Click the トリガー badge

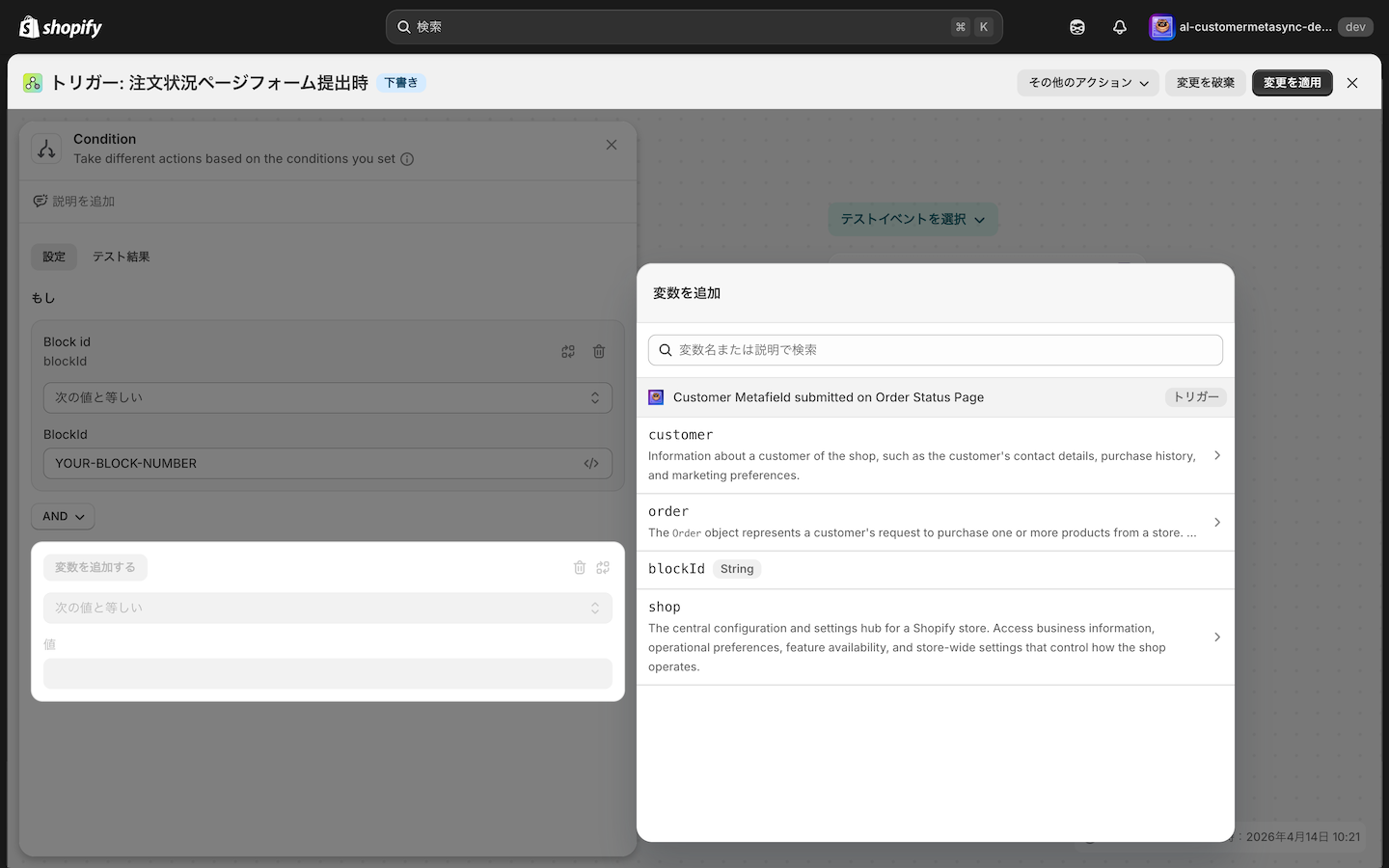pyautogui.click(x=1196, y=397)
